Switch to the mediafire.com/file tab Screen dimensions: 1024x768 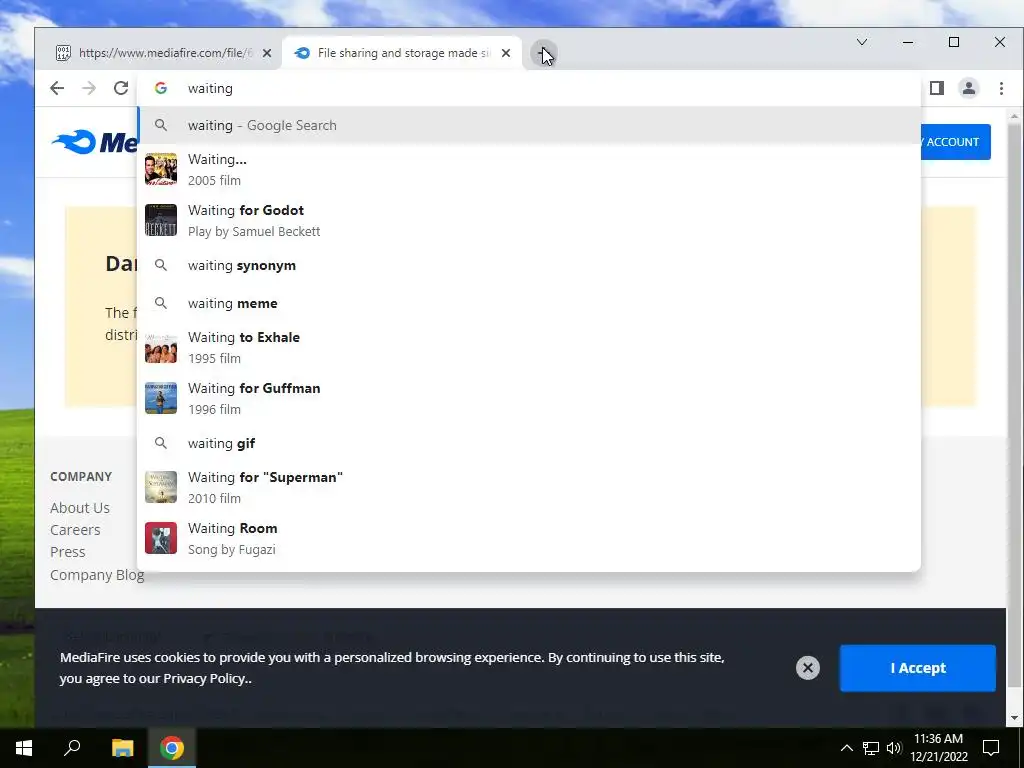click(164, 53)
